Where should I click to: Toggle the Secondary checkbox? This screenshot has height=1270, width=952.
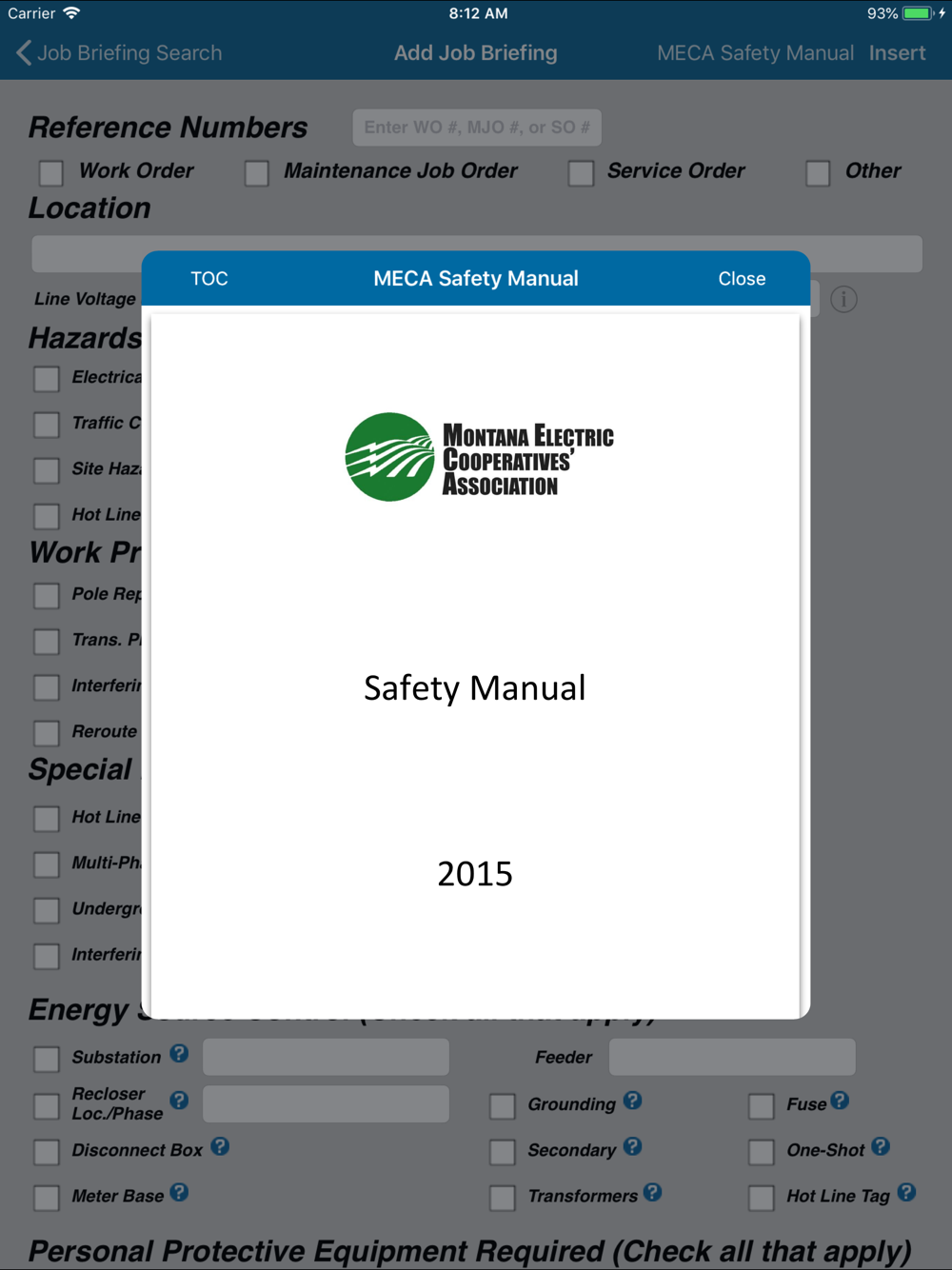click(x=503, y=1152)
